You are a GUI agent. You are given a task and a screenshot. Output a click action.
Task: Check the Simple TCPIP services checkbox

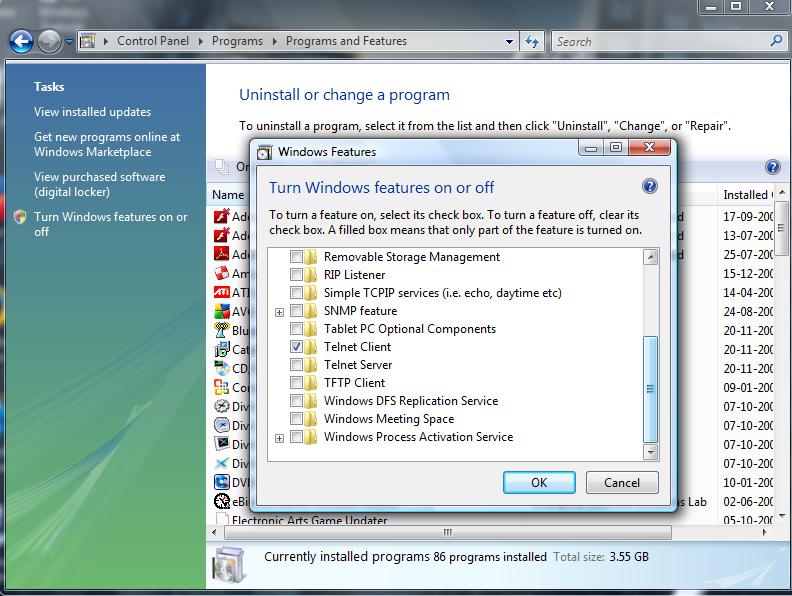click(296, 292)
